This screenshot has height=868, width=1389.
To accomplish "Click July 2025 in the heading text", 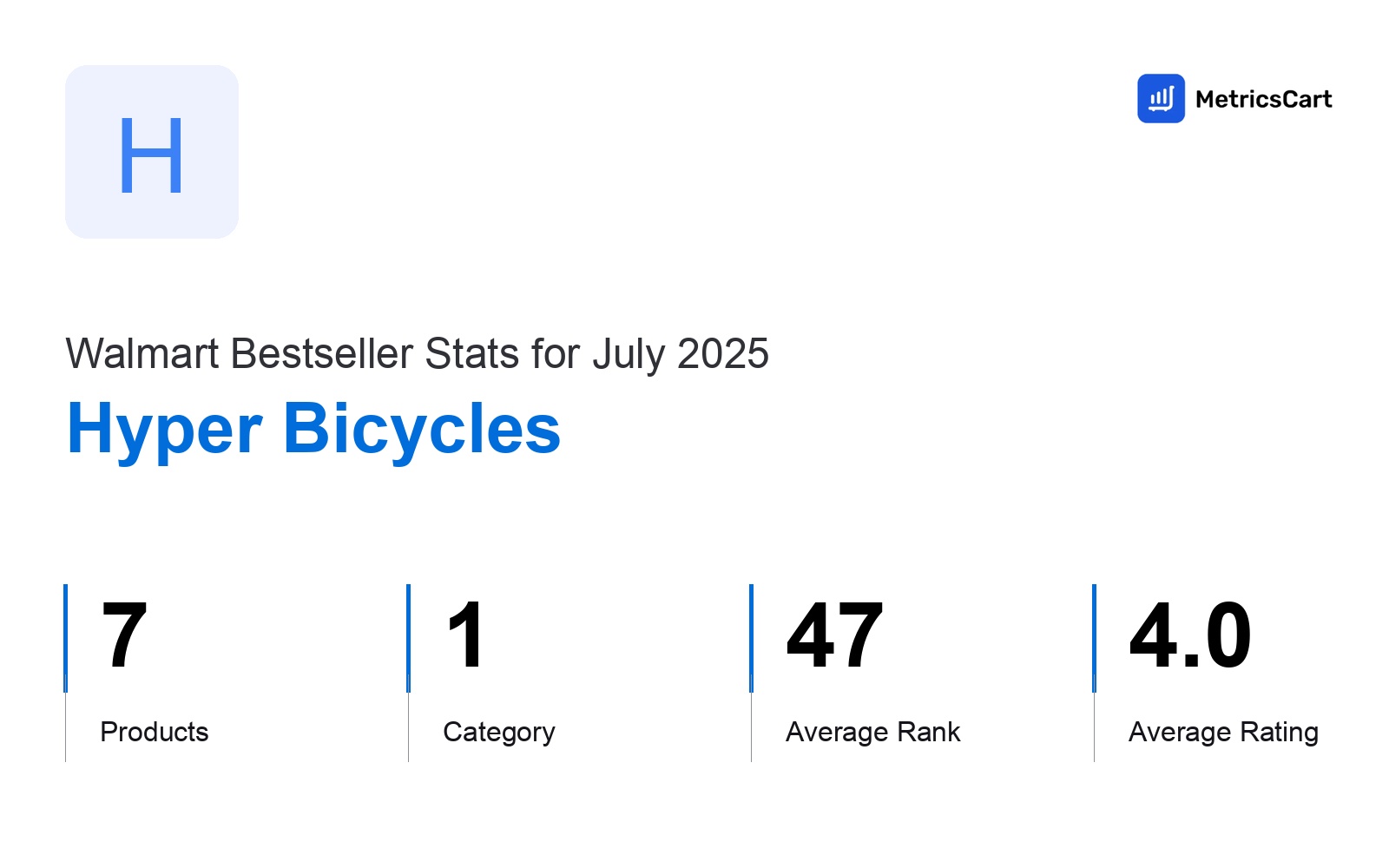I will tap(681, 354).
